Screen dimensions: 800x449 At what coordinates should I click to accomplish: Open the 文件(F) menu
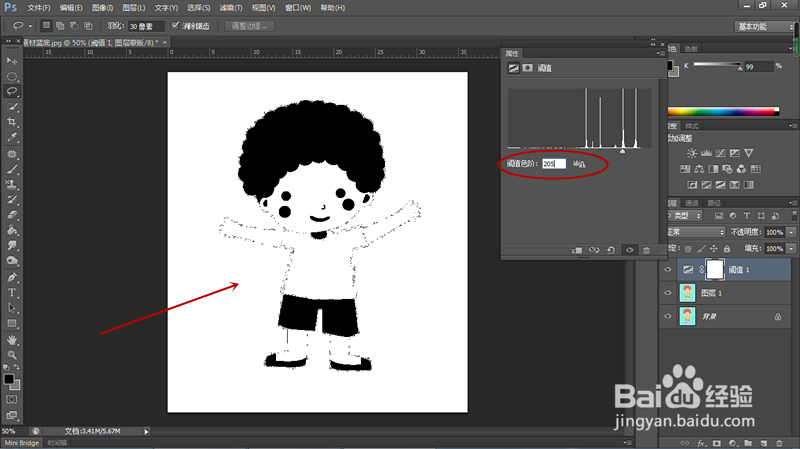pyautogui.click(x=39, y=8)
